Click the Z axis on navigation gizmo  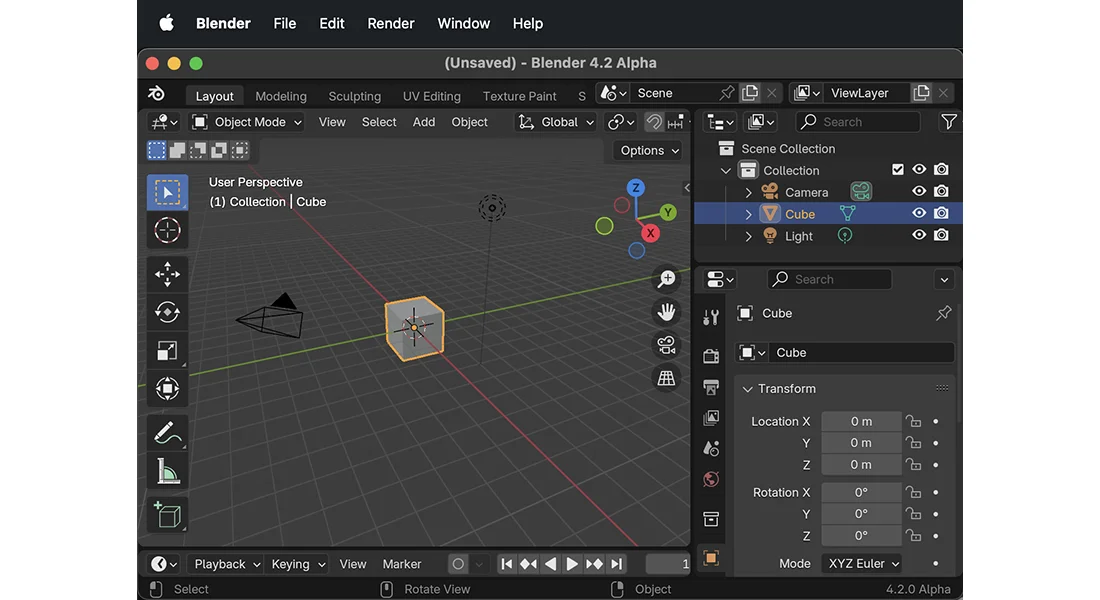(x=636, y=187)
